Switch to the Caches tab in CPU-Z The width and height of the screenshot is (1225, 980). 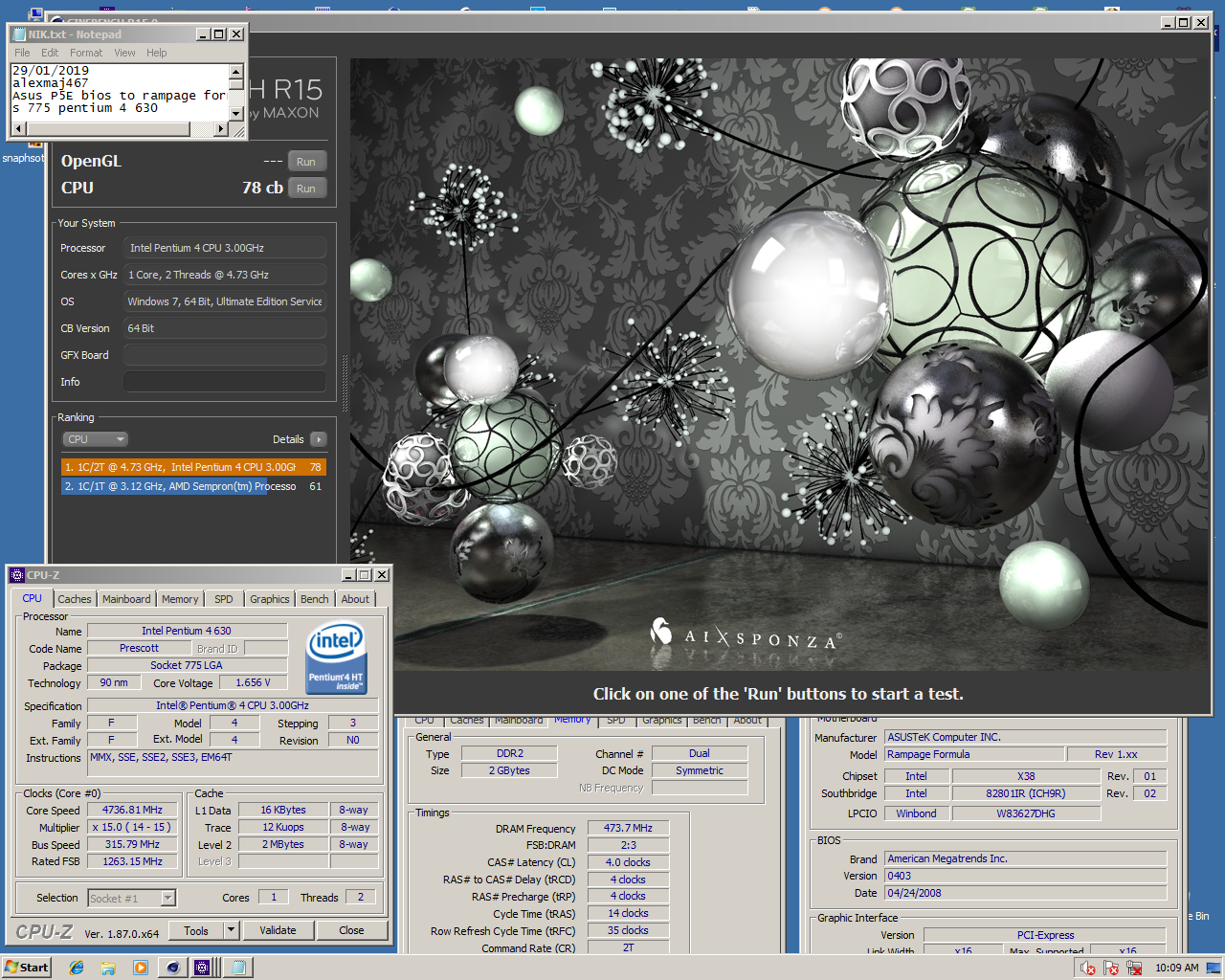pos(75,599)
